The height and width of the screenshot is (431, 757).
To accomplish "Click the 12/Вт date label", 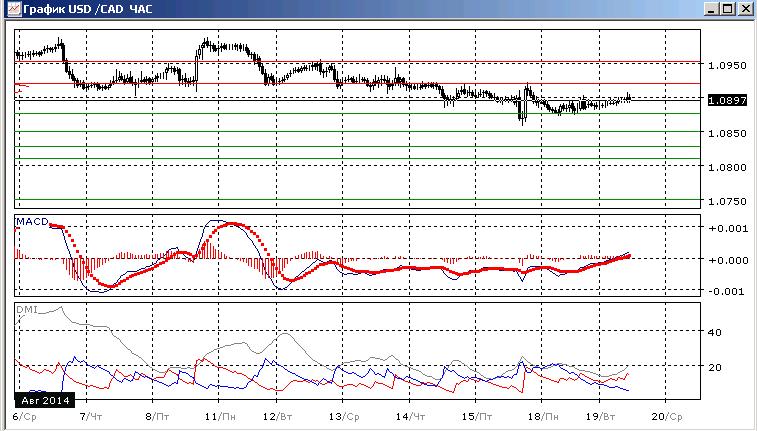I will point(279,417).
